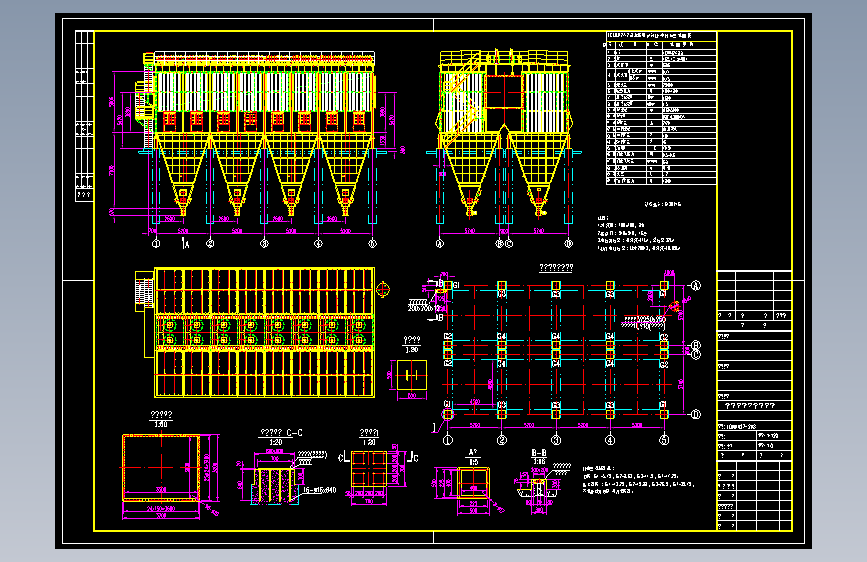
Task: Click the 1:20 scale title left of marker C
Action: pyautogui.click(x=369, y=437)
